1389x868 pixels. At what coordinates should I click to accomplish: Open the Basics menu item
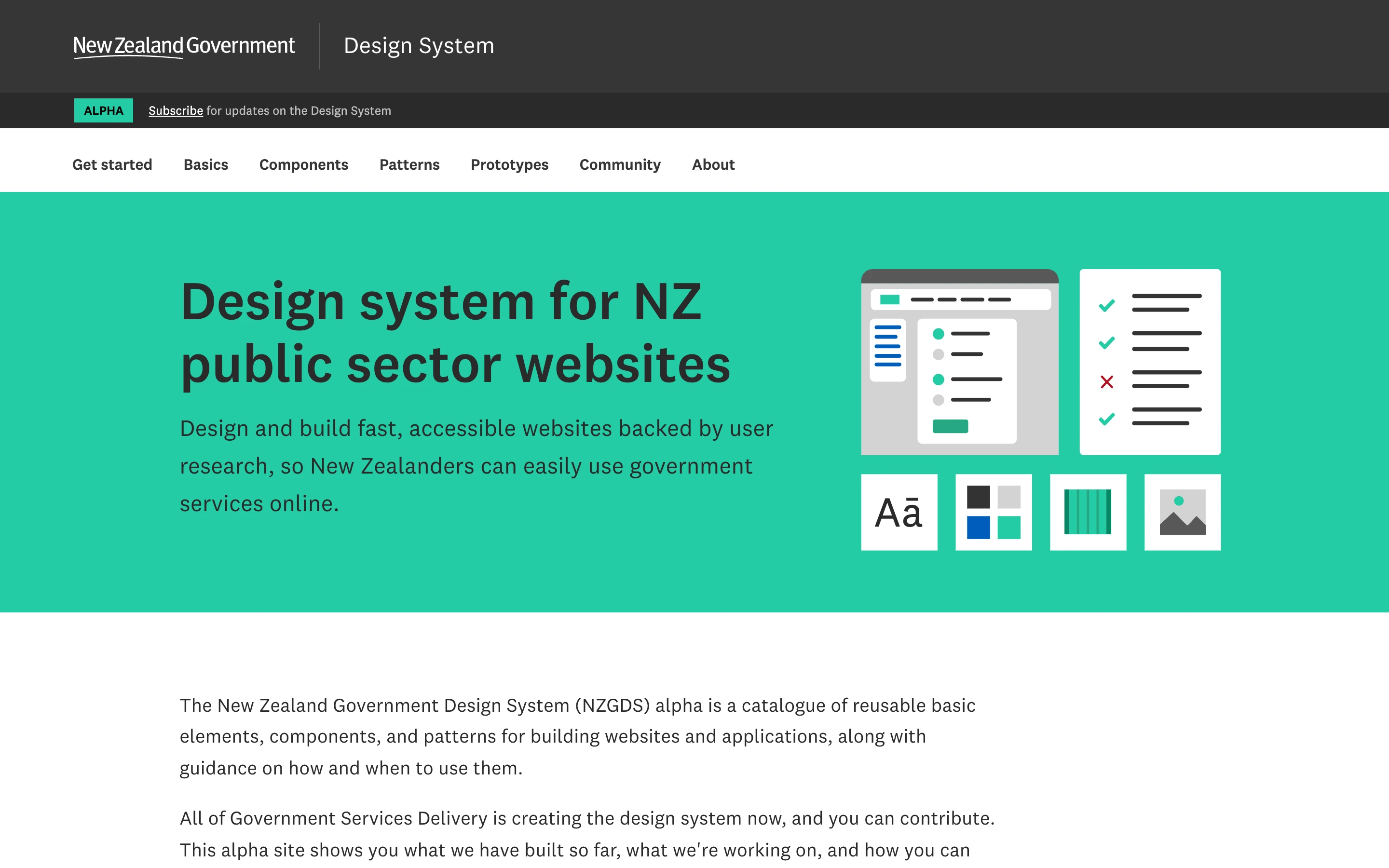(205, 165)
